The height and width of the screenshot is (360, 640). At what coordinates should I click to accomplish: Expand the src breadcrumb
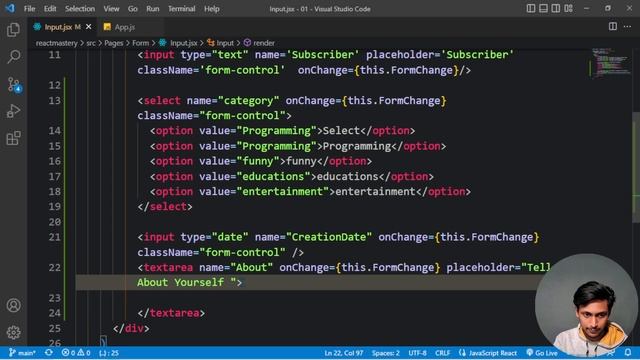[x=91, y=43]
